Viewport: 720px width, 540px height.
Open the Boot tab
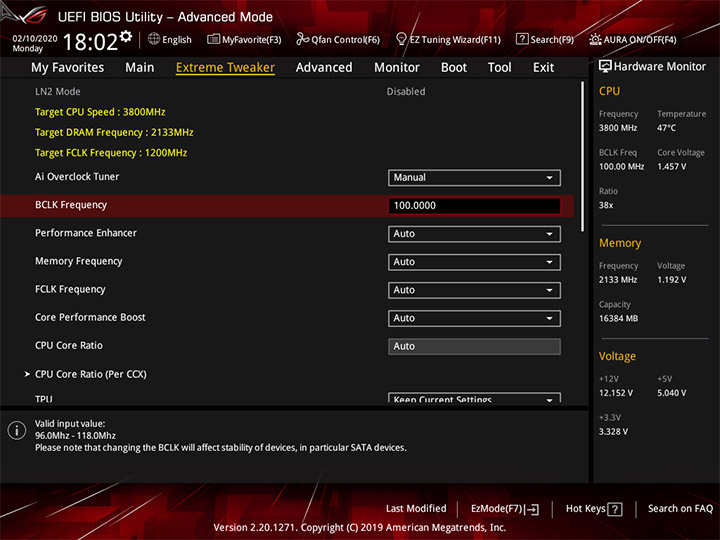pos(454,68)
